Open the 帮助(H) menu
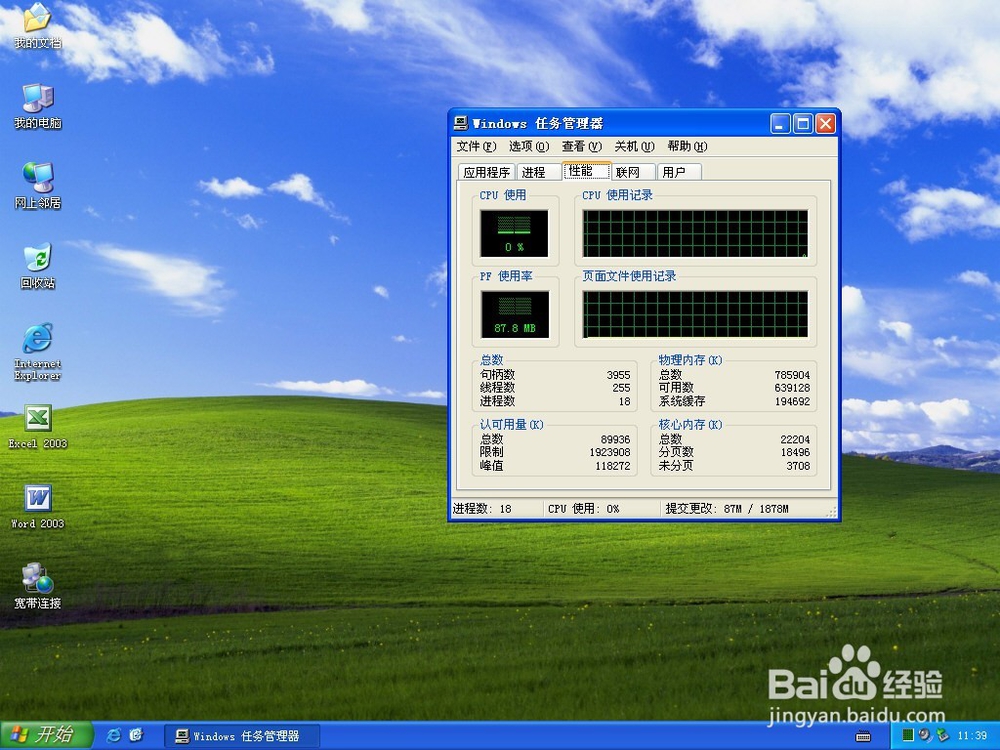This screenshot has width=1000, height=750. click(688, 147)
